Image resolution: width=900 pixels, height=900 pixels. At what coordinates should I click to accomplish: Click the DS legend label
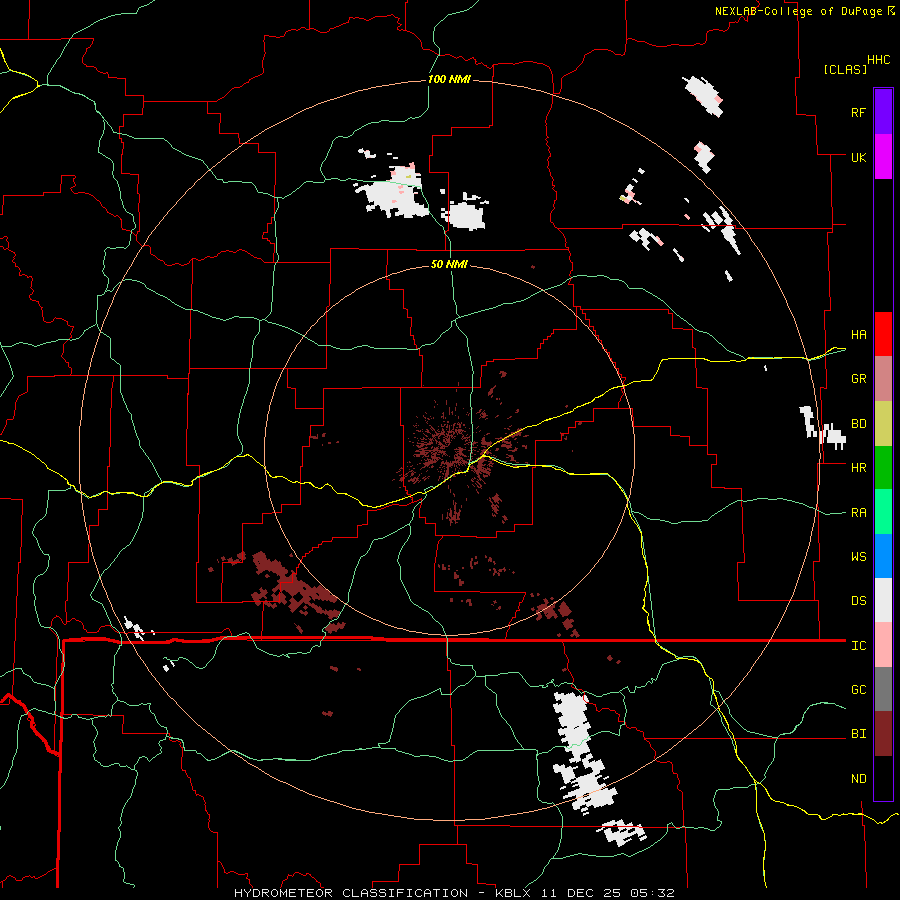859,601
